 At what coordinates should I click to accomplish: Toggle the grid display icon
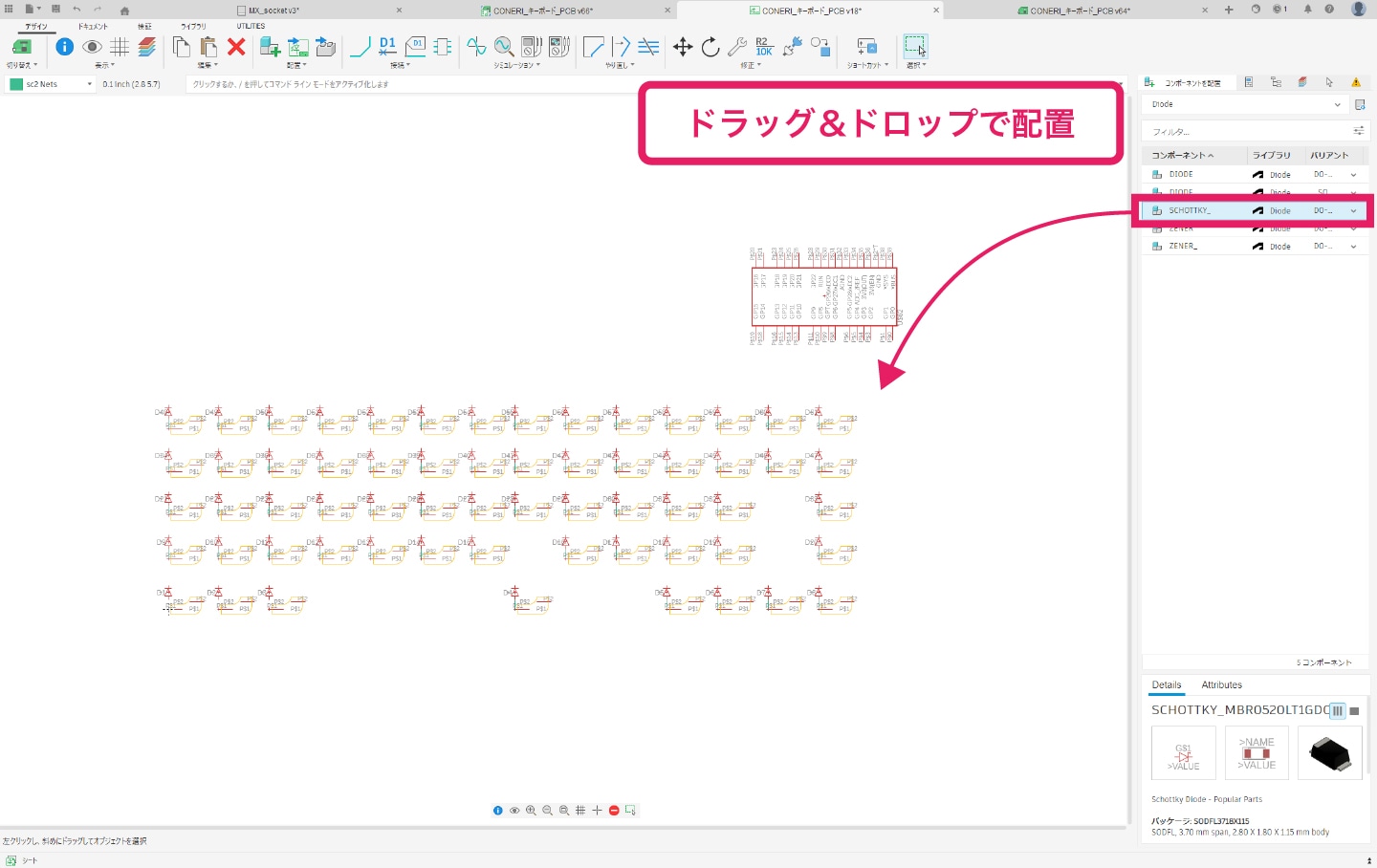tap(120, 47)
